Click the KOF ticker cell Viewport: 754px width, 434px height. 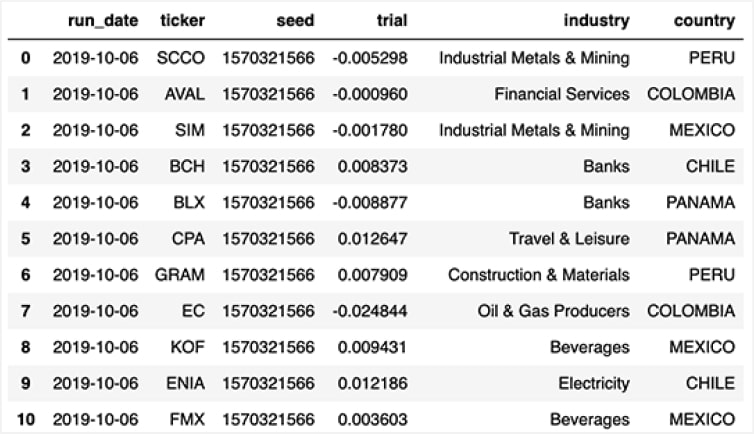coord(186,346)
